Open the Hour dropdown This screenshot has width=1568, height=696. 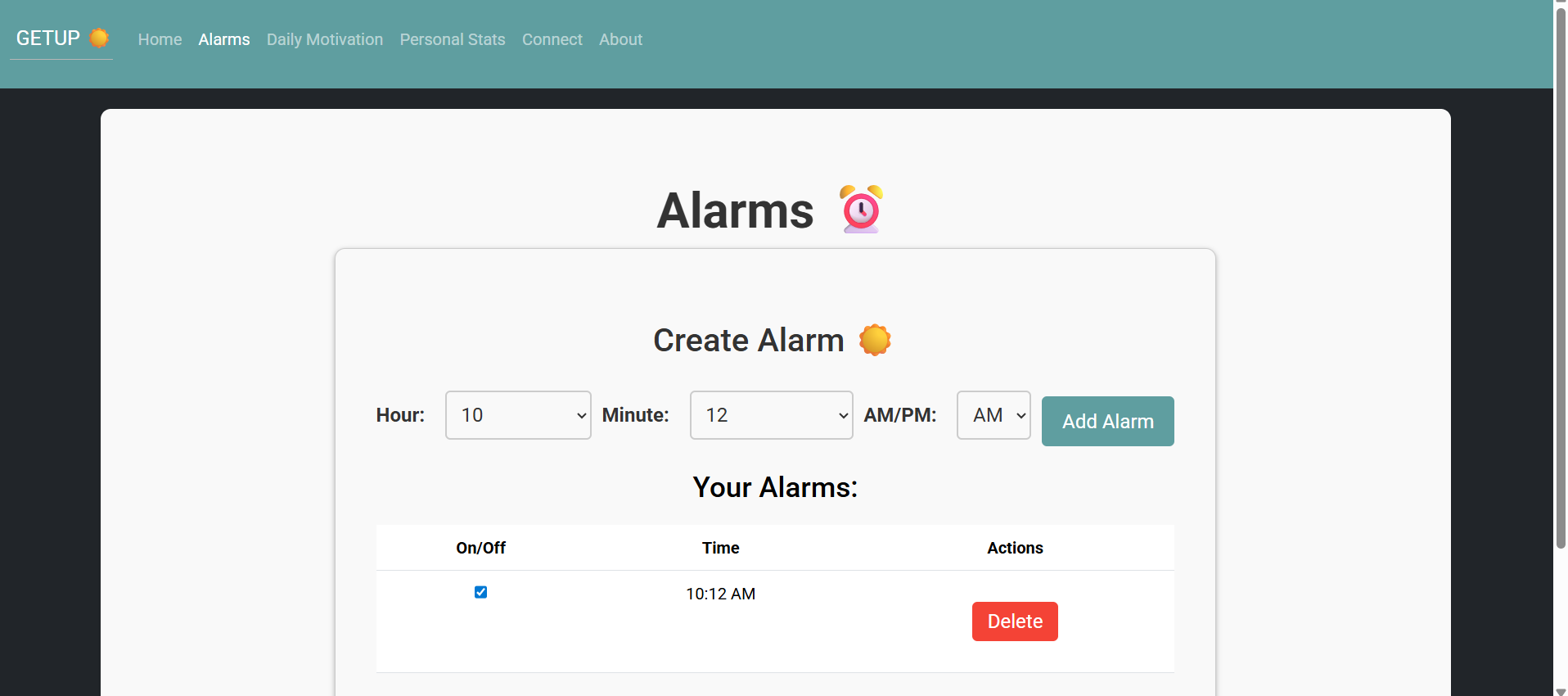[517, 415]
